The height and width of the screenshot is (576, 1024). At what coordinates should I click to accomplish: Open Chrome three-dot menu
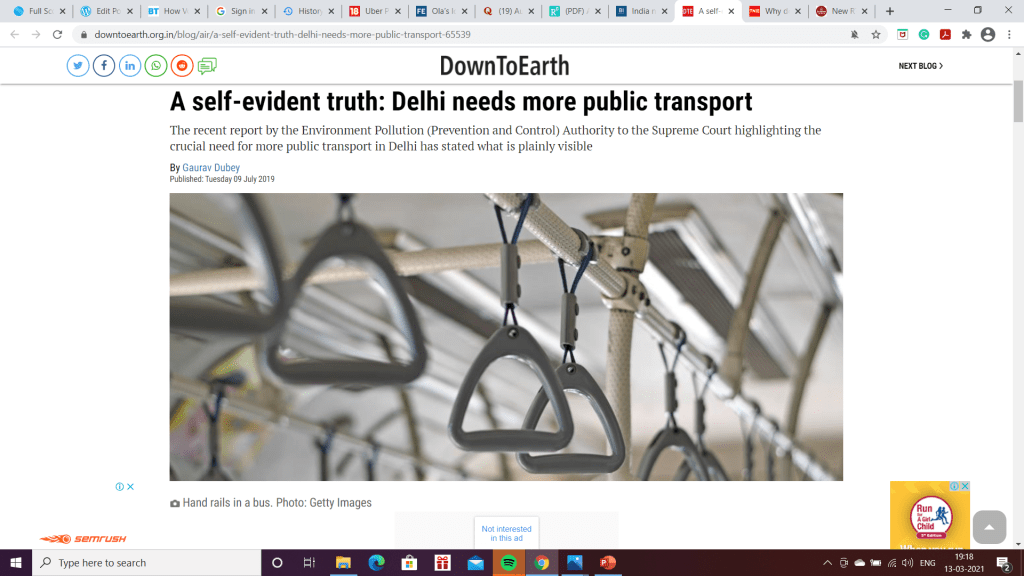tap(1010, 35)
